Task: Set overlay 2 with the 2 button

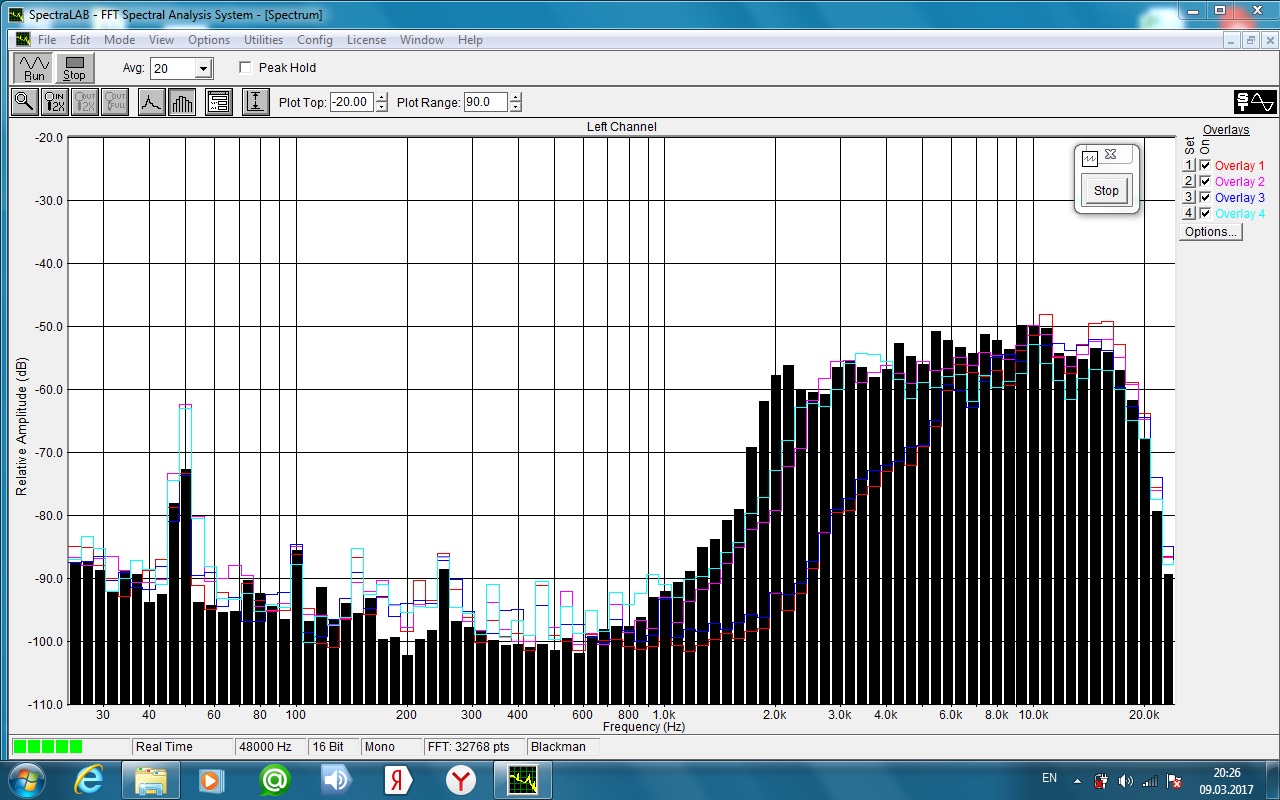Action: pos(1189,182)
